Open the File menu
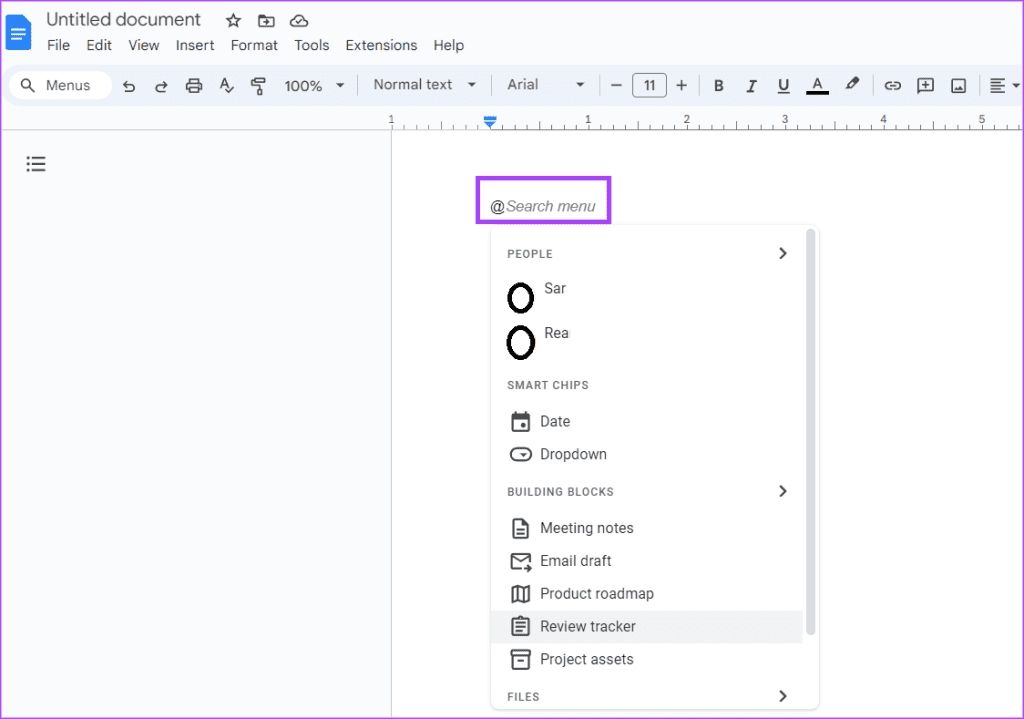1024x719 pixels. click(x=58, y=45)
